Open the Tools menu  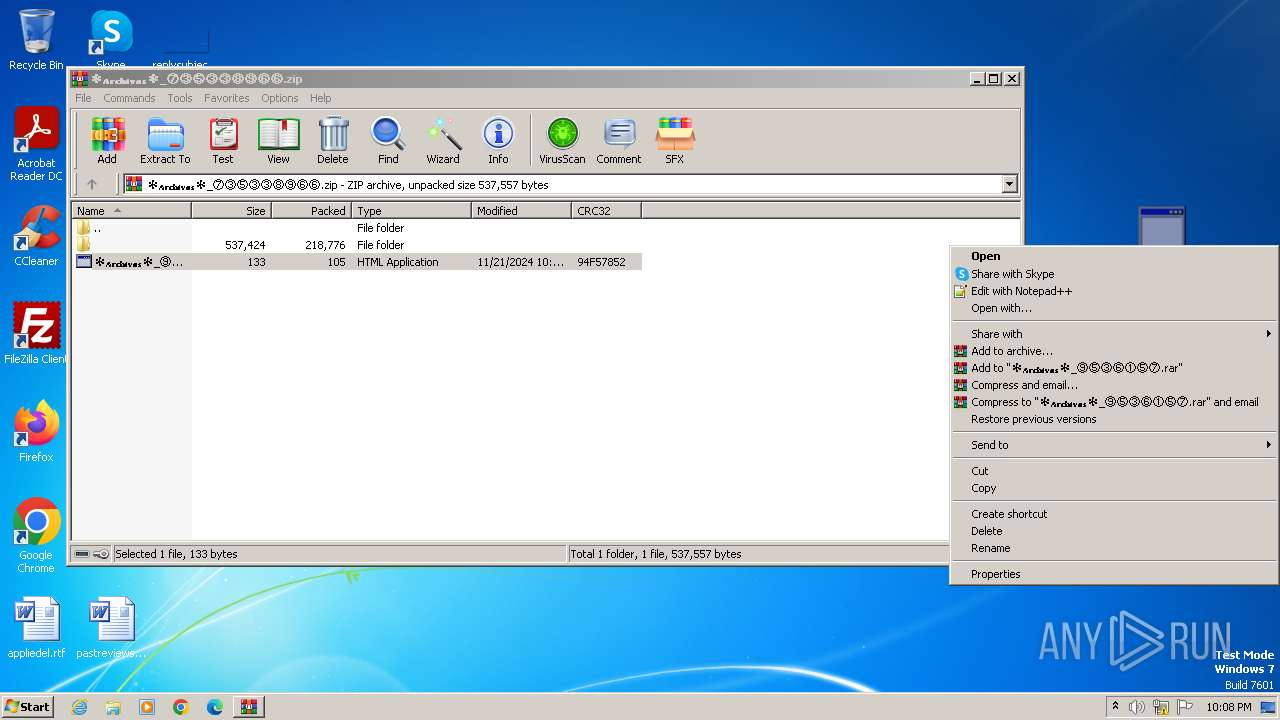click(x=180, y=98)
